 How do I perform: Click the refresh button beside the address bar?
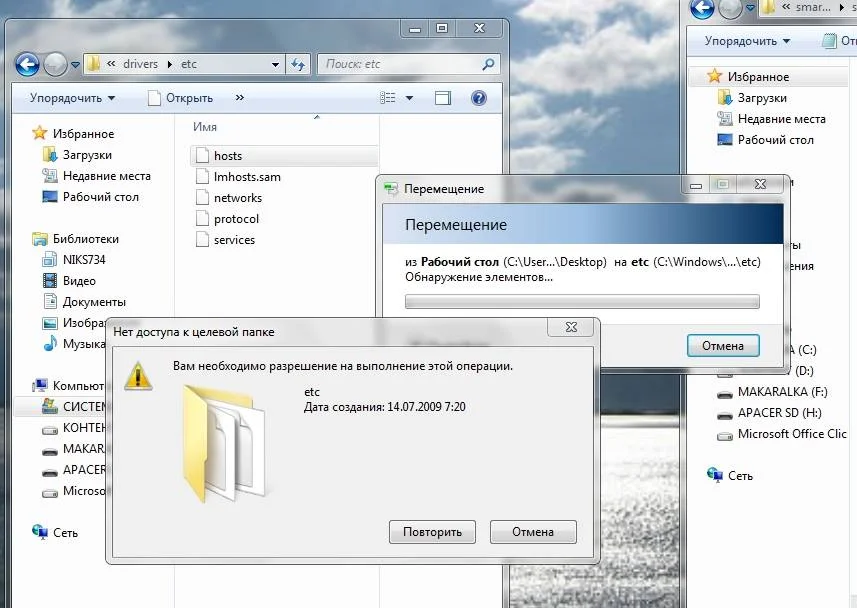[298, 64]
